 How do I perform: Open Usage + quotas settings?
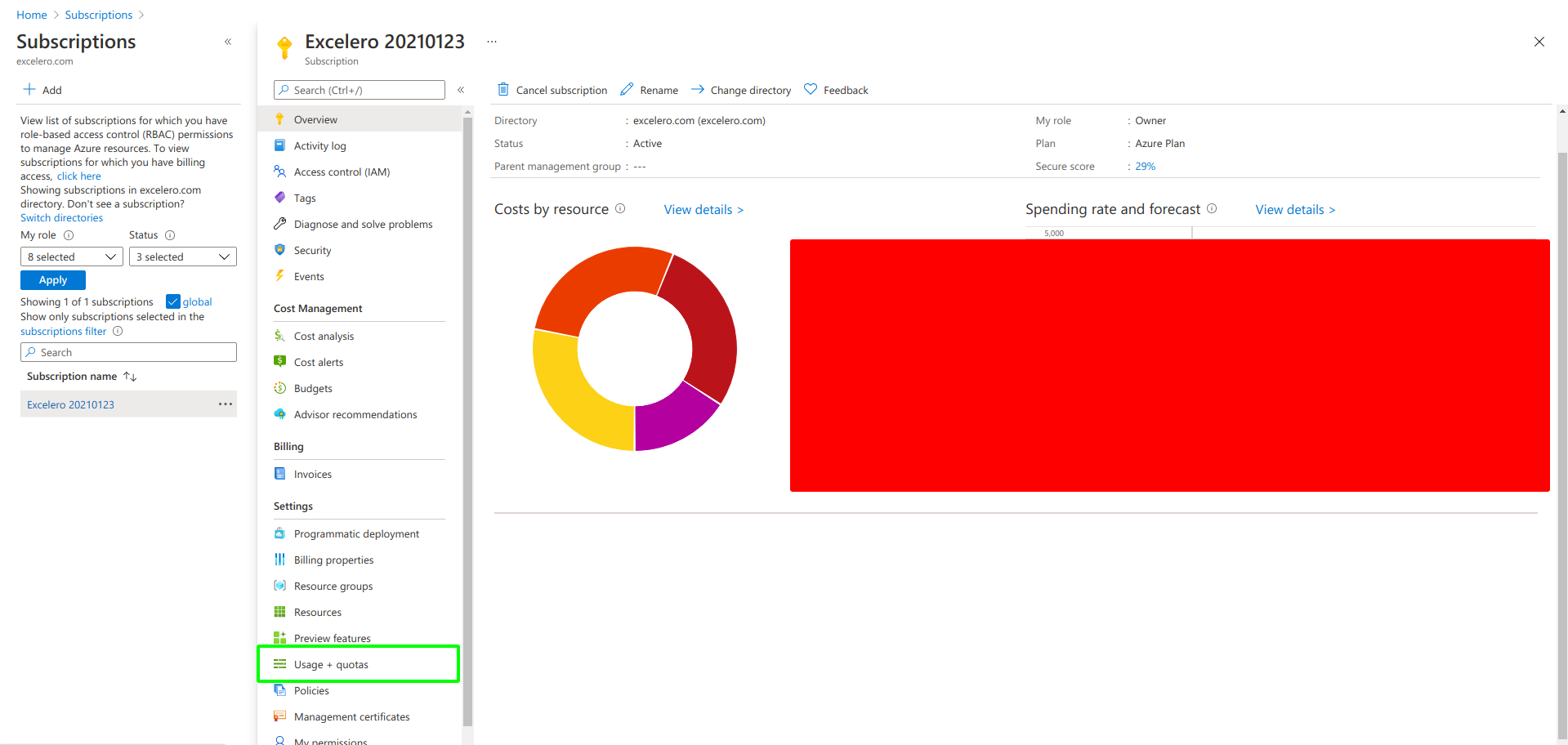pyautogui.click(x=331, y=664)
